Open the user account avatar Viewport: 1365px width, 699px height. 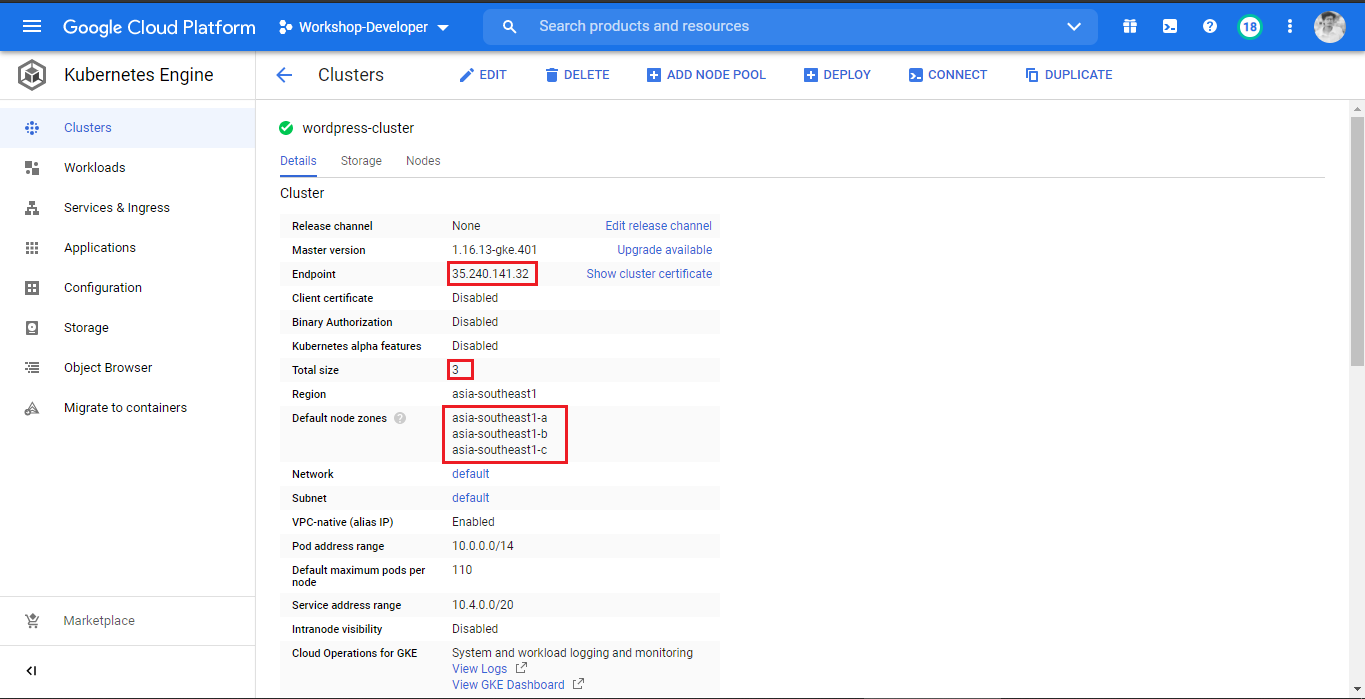[1330, 27]
